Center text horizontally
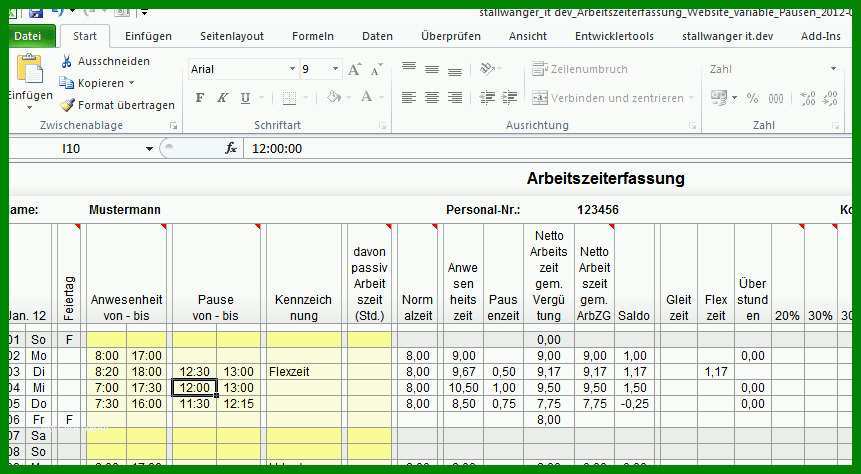This screenshot has height=474, width=861. pos(432,98)
